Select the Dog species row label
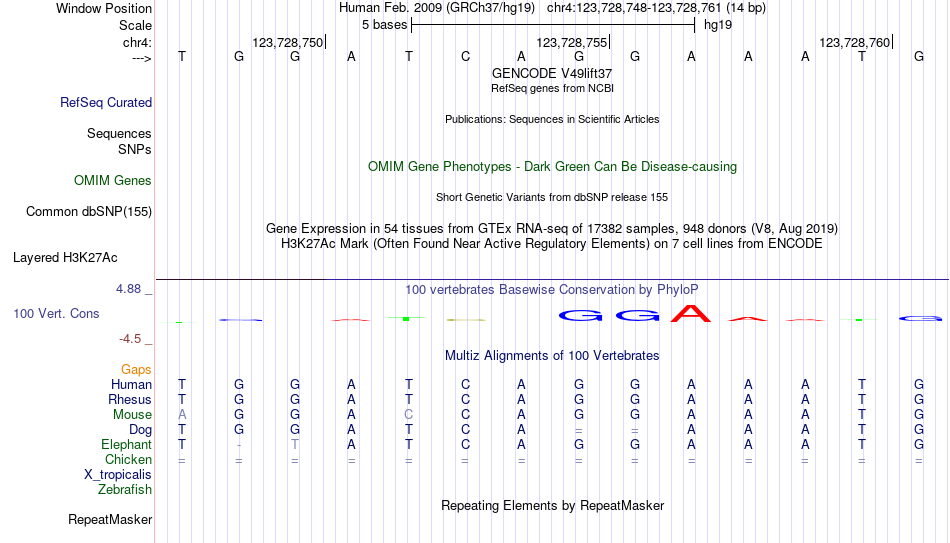The height and width of the screenshot is (543, 950). (140, 430)
